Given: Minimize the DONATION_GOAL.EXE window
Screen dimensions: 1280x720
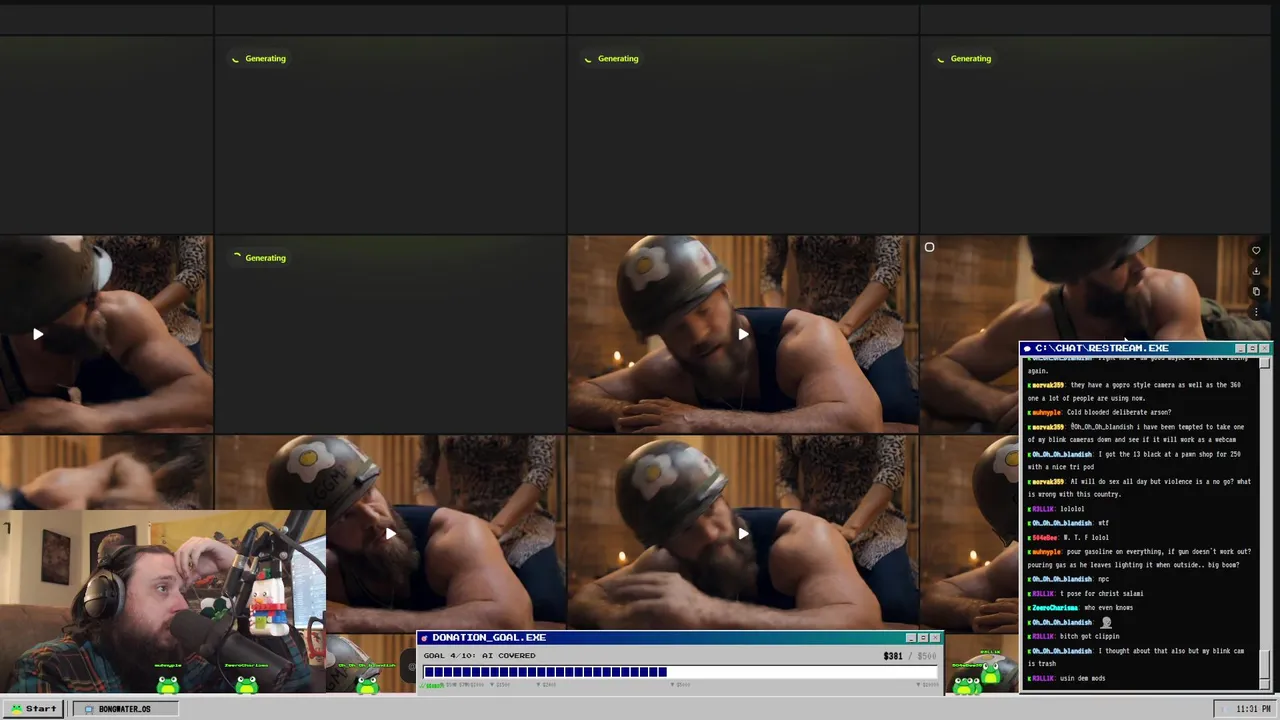Looking at the screenshot, I should tap(911, 638).
